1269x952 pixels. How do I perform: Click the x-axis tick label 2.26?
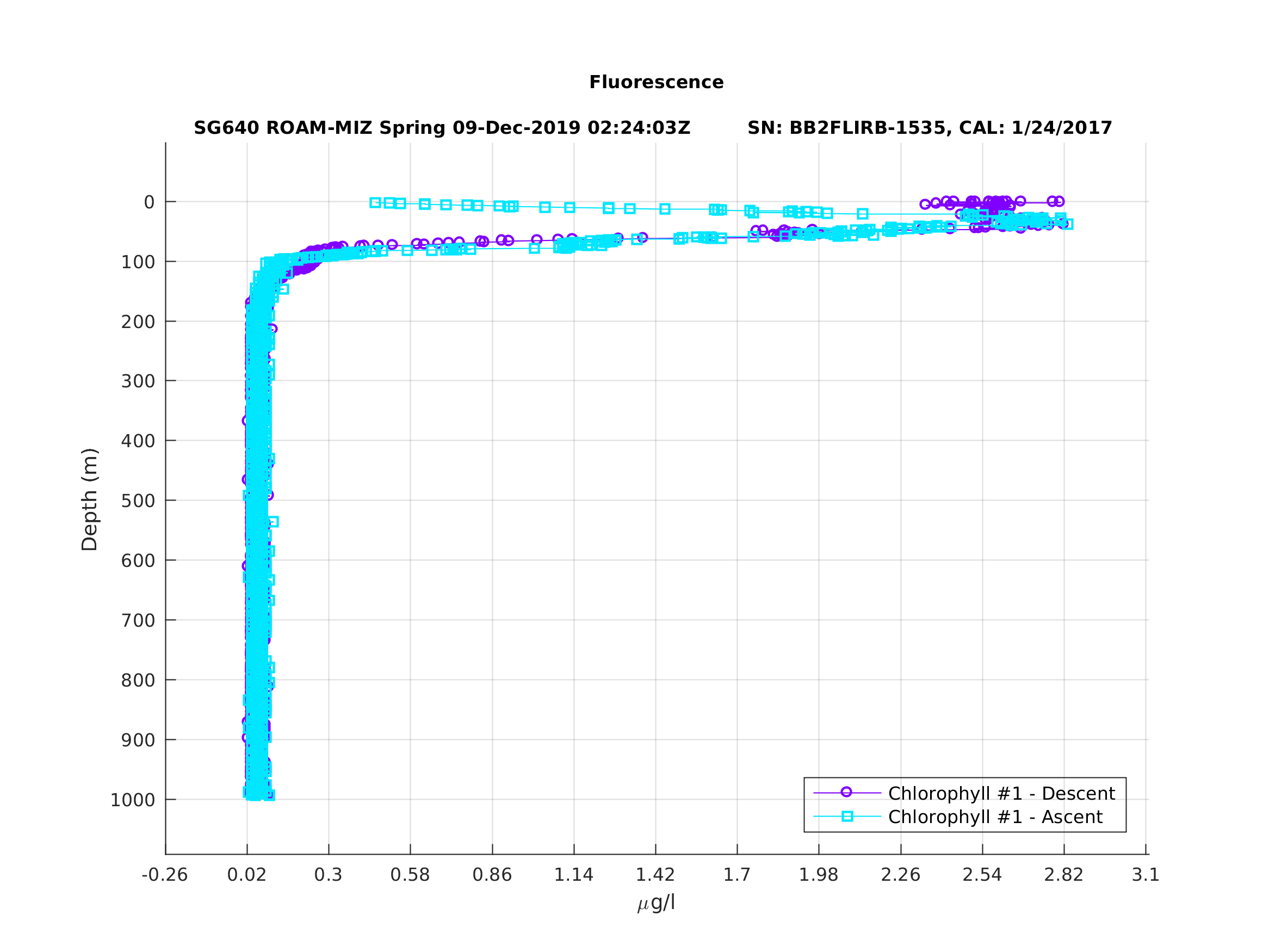pos(901,875)
